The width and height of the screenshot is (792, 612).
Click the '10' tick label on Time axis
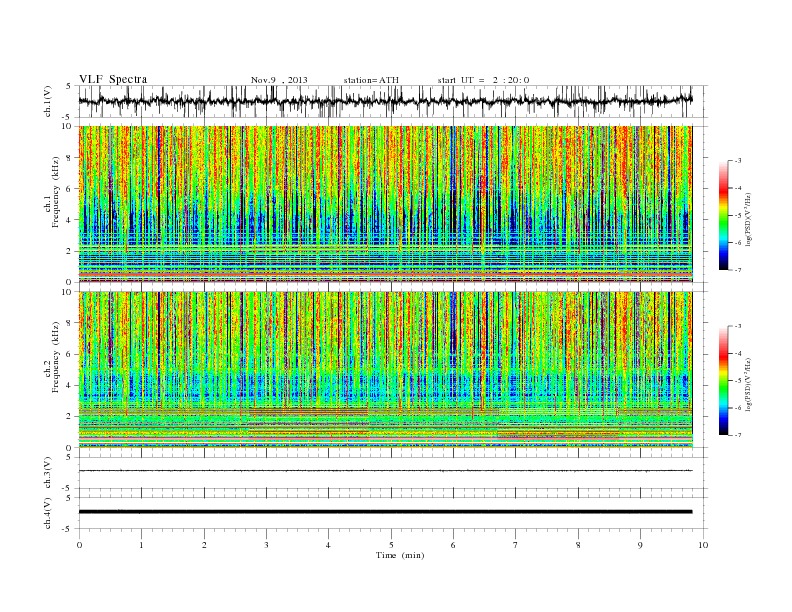tap(703, 545)
